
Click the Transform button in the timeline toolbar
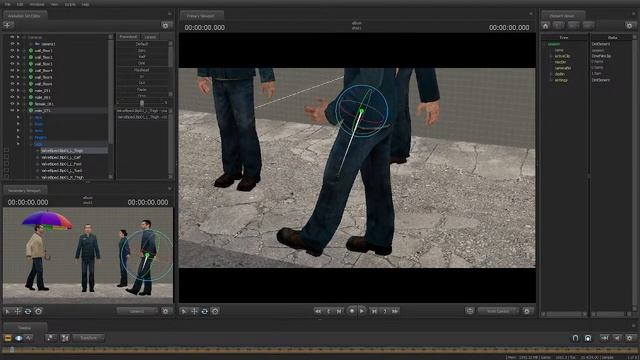coord(89,338)
